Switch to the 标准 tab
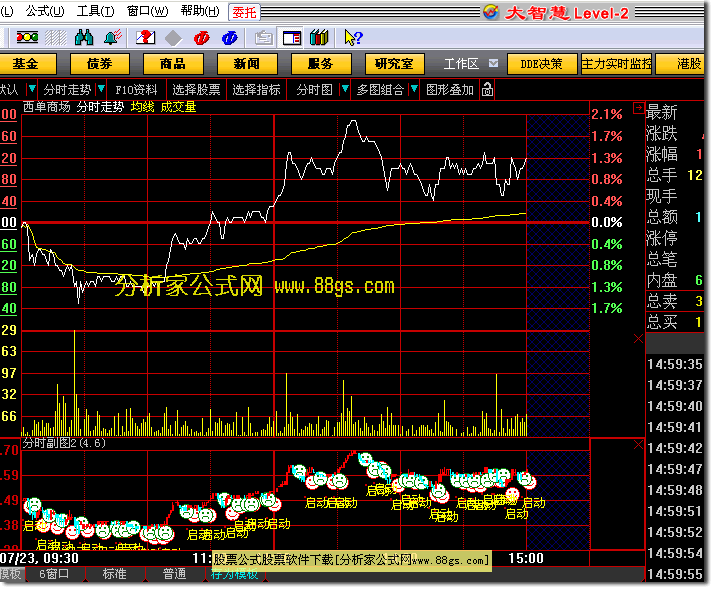This screenshot has height=589, width=714. point(114,574)
